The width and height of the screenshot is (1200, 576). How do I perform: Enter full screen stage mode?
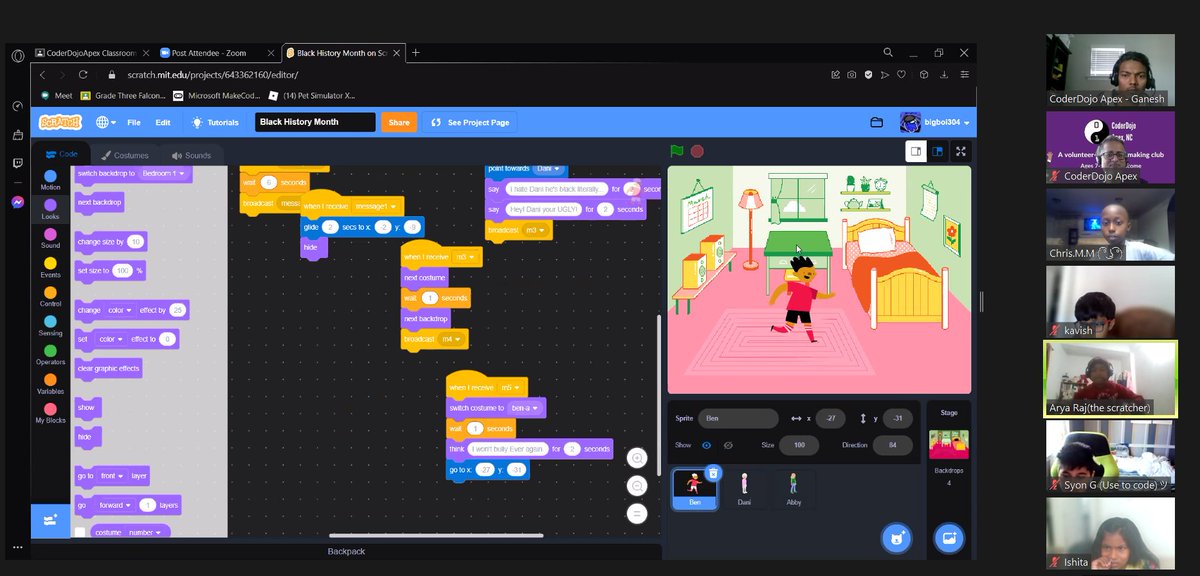tap(961, 151)
